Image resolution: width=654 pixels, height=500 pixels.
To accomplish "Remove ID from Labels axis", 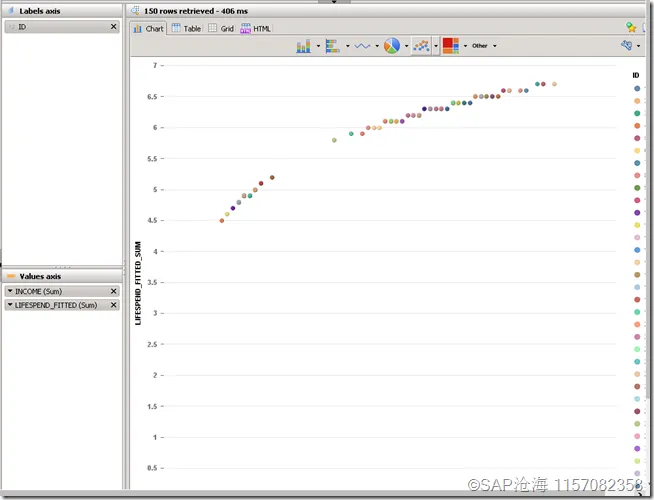I will pos(113,27).
